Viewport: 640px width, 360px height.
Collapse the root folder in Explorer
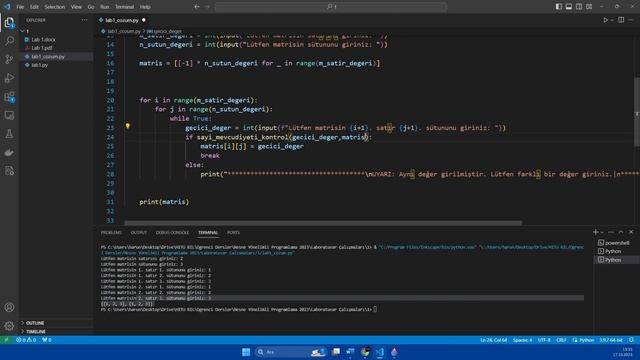(22, 31)
